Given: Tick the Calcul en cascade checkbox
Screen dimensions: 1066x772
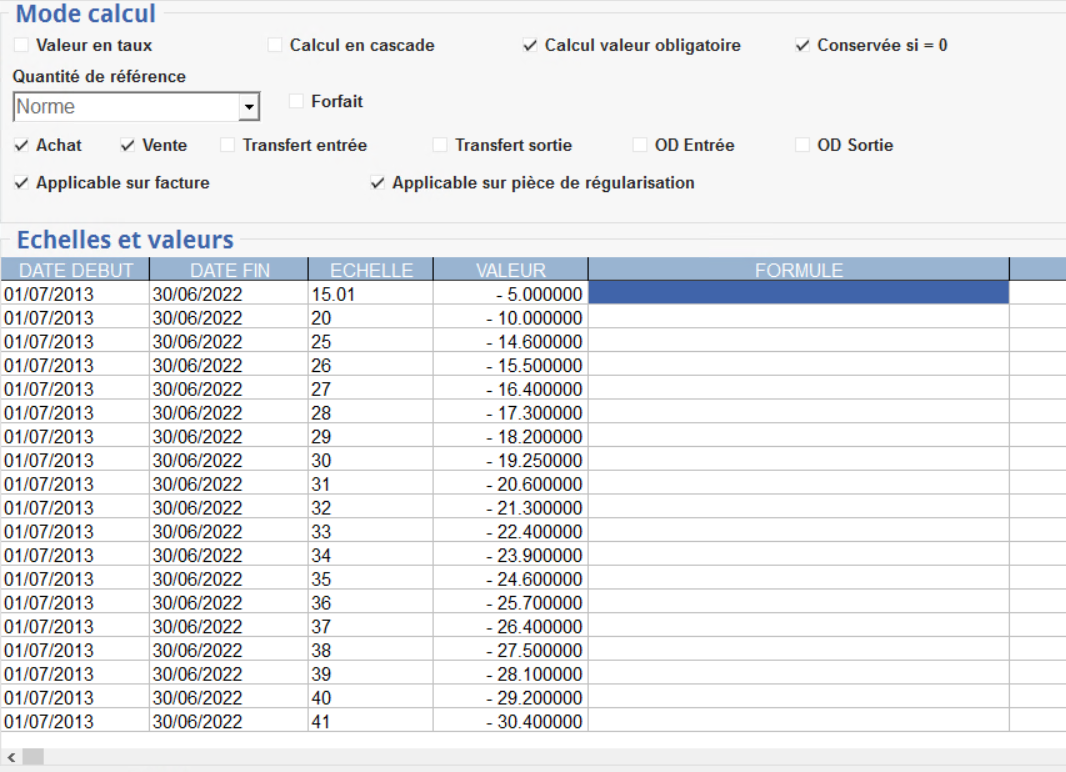Looking at the screenshot, I should (x=275, y=45).
